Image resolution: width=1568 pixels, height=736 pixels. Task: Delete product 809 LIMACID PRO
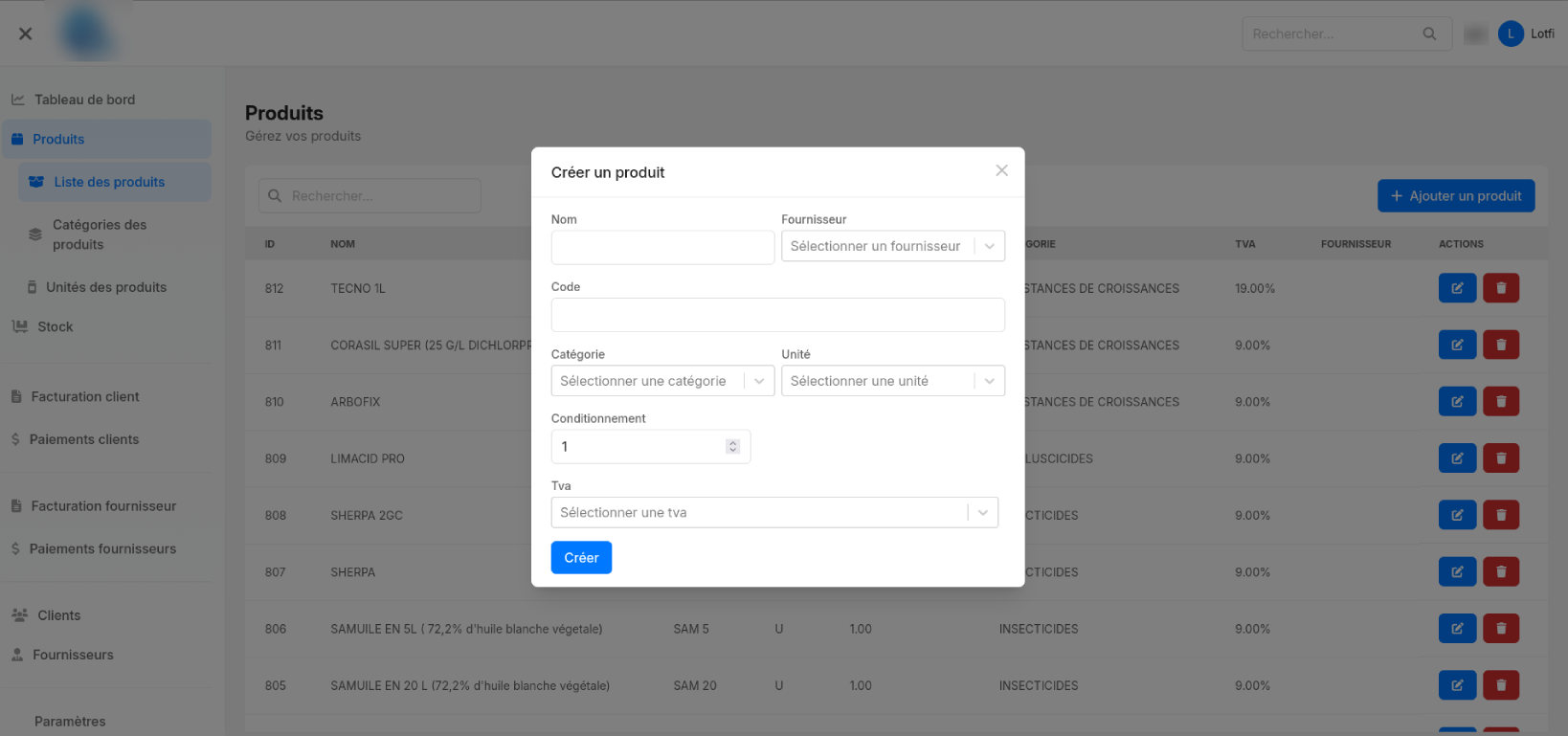1501,458
